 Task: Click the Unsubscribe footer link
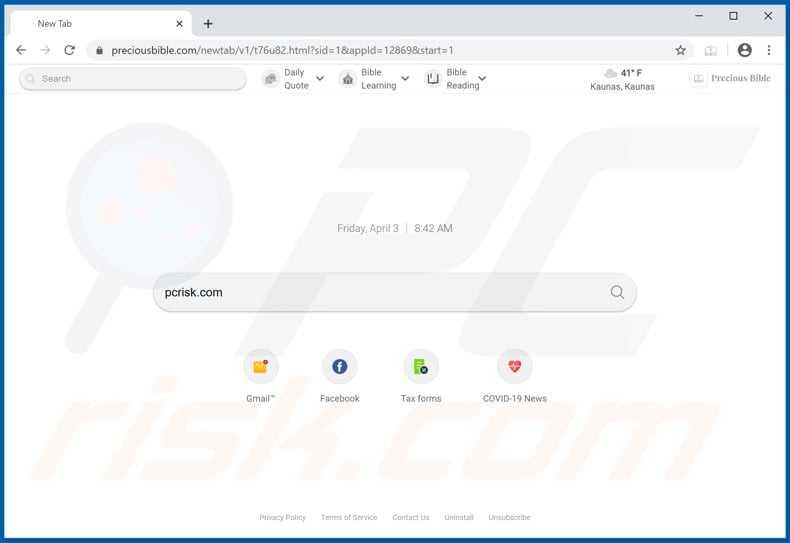(509, 517)
